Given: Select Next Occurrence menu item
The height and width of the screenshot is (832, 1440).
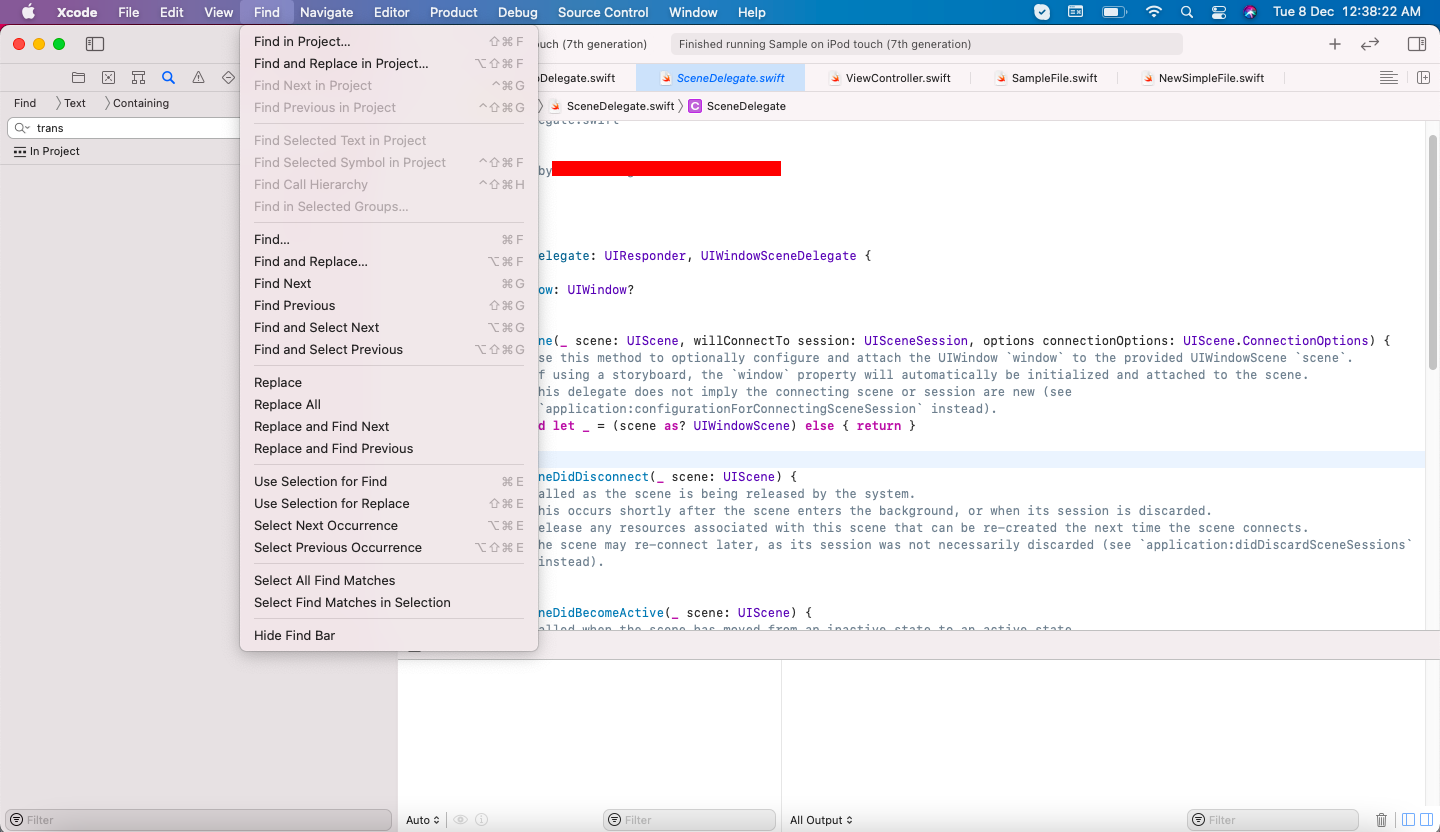Looking at the screenshot, I should 389,525.
